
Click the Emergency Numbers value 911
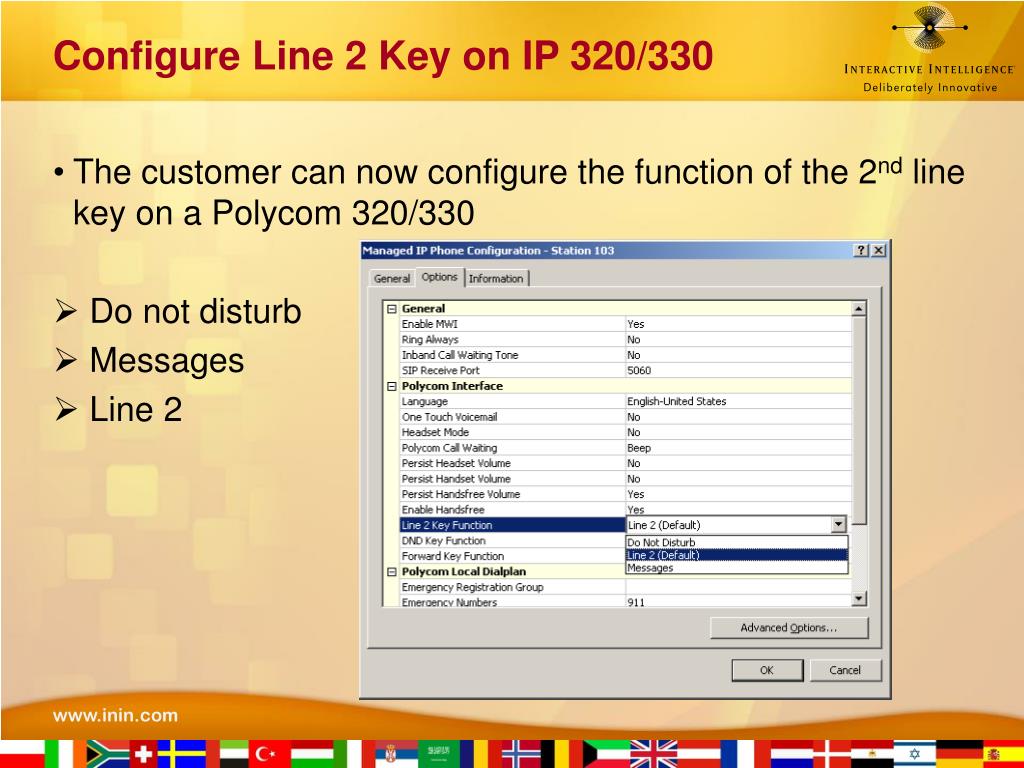(635, 602)
